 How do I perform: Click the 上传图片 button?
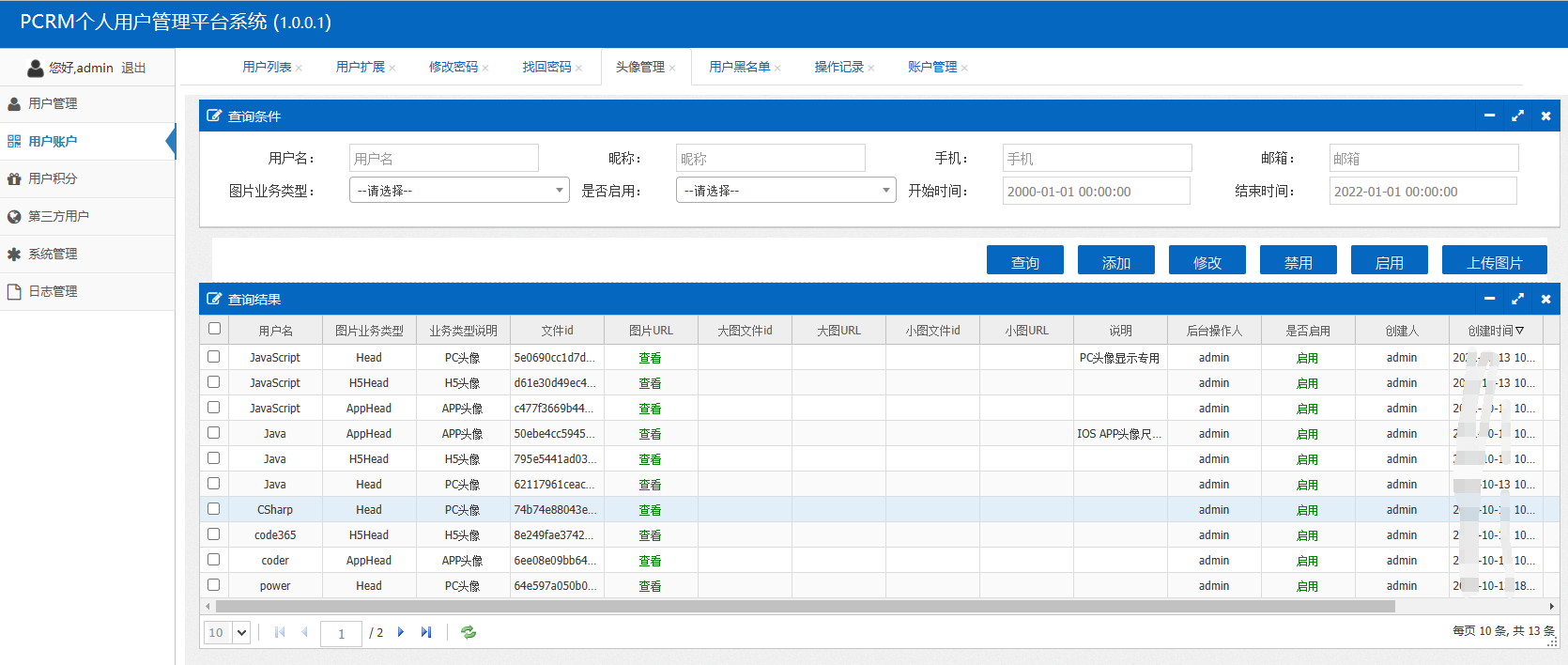1494,262
